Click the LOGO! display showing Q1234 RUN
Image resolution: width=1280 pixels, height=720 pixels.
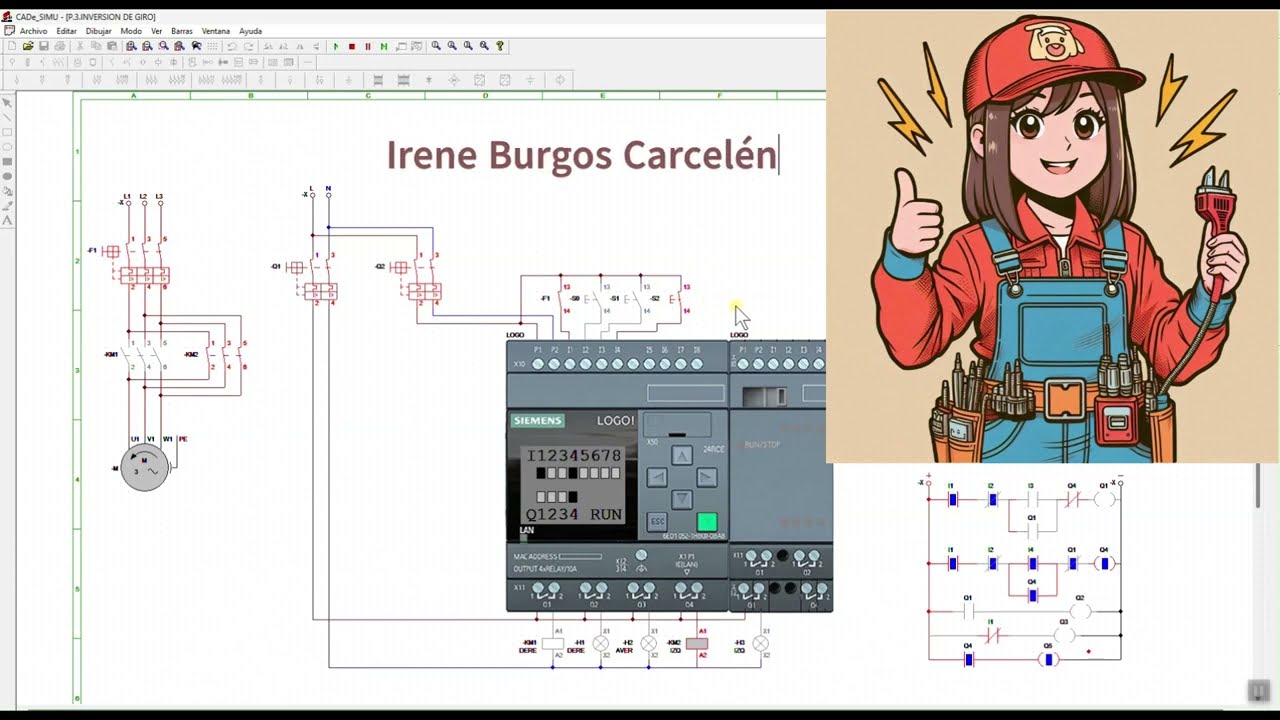click(x=574, y=485)
